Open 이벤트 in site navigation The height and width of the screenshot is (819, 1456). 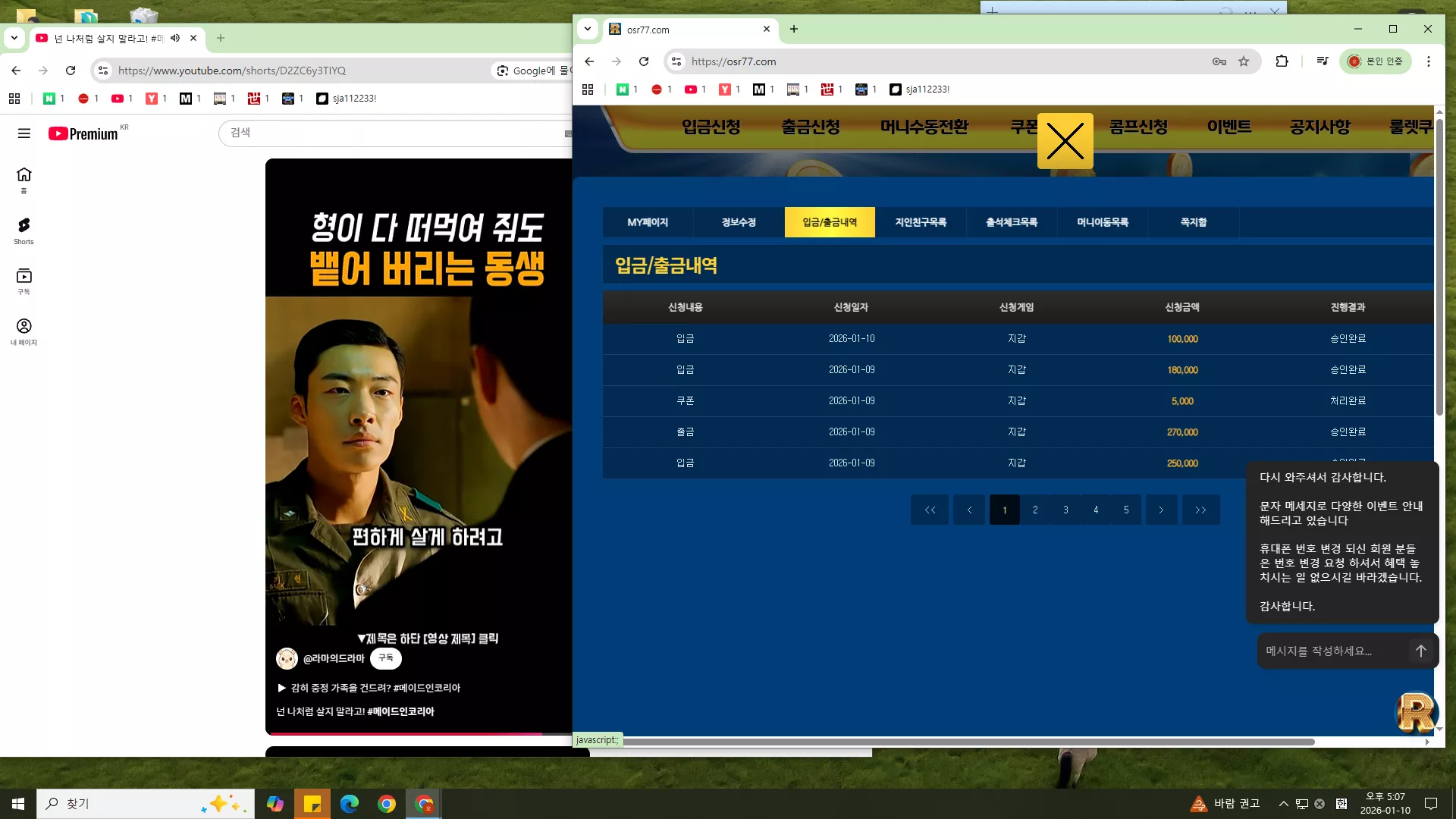[x=1229, y=127]
